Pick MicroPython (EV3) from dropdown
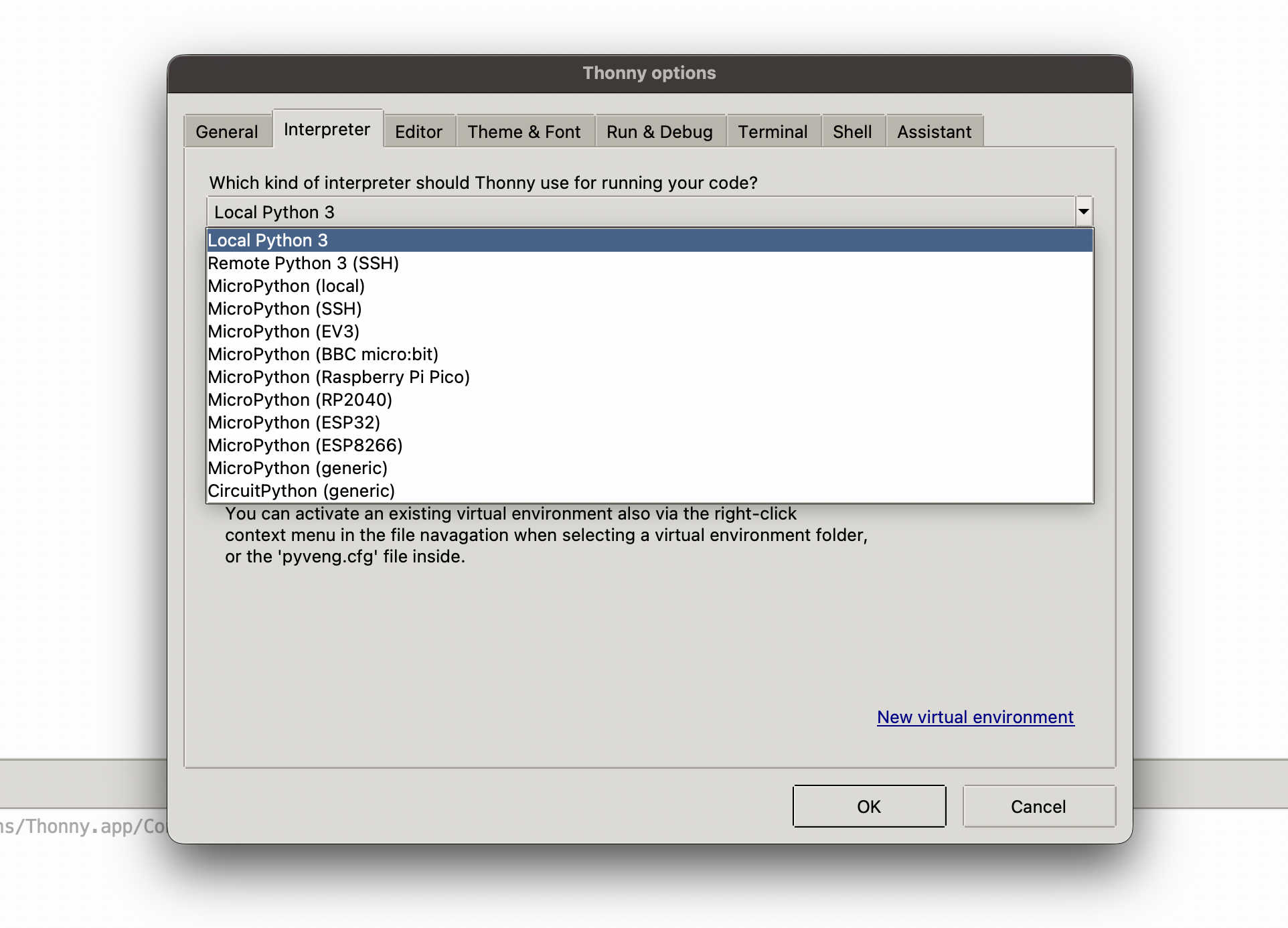Viewport: 1288px width, 928px height. [283, 331]
